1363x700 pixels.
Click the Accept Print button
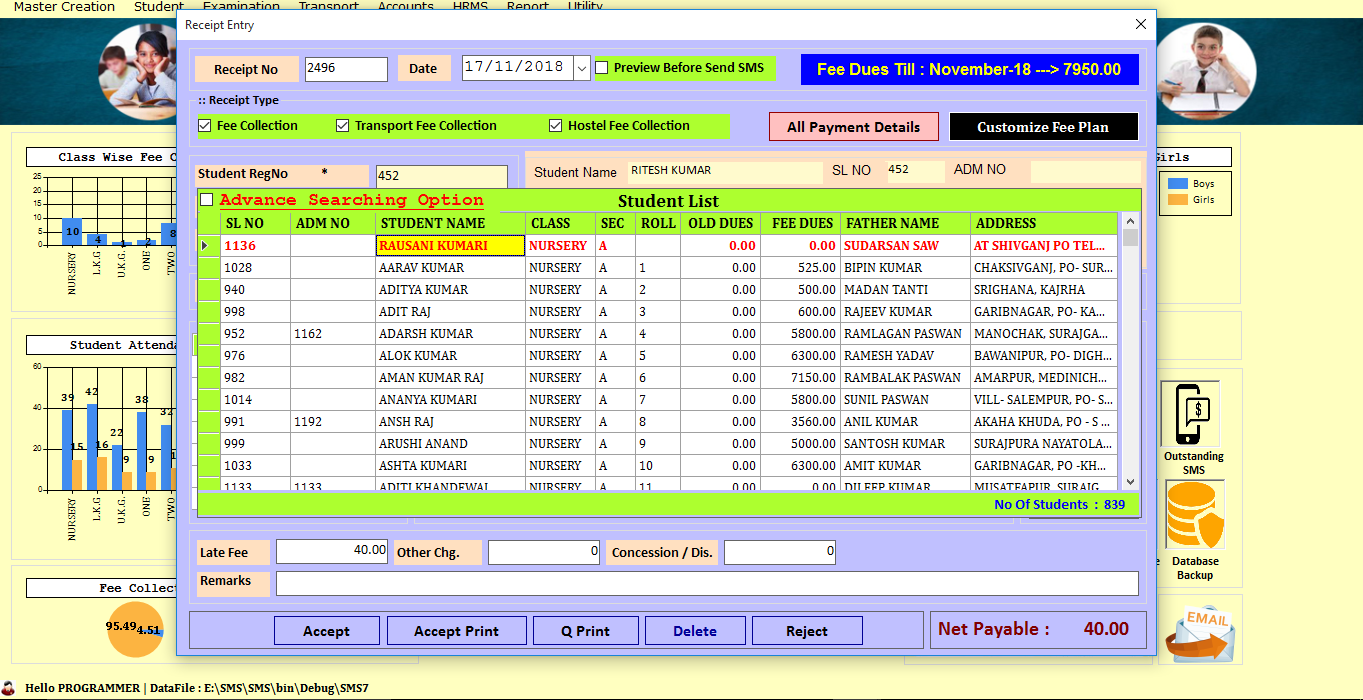tap(456, 631)
